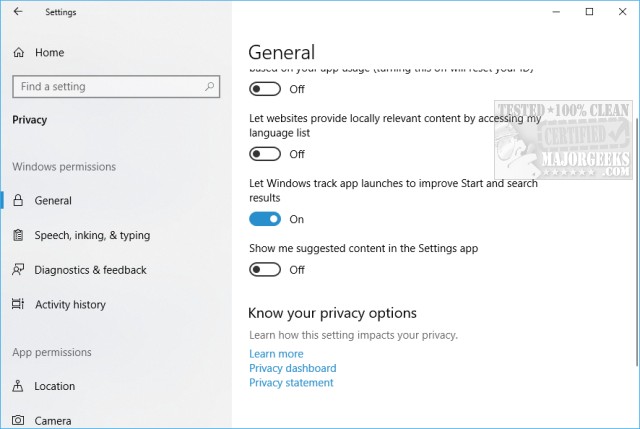Click the back arrow icon

tap(18, 11)
